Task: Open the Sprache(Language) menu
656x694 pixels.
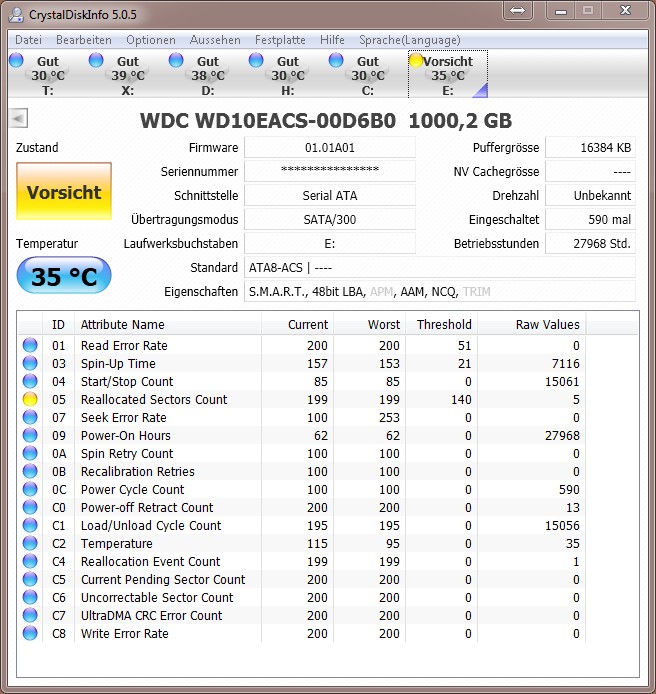Action: pyautogui.click(x=409, y=40)
